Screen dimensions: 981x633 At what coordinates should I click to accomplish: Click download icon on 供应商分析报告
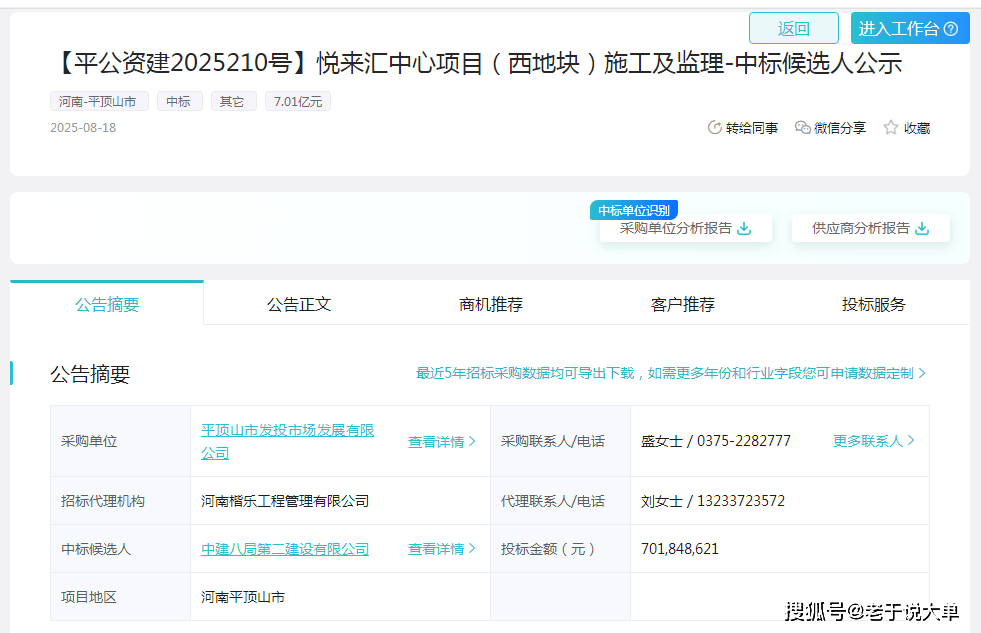(922, 228)
